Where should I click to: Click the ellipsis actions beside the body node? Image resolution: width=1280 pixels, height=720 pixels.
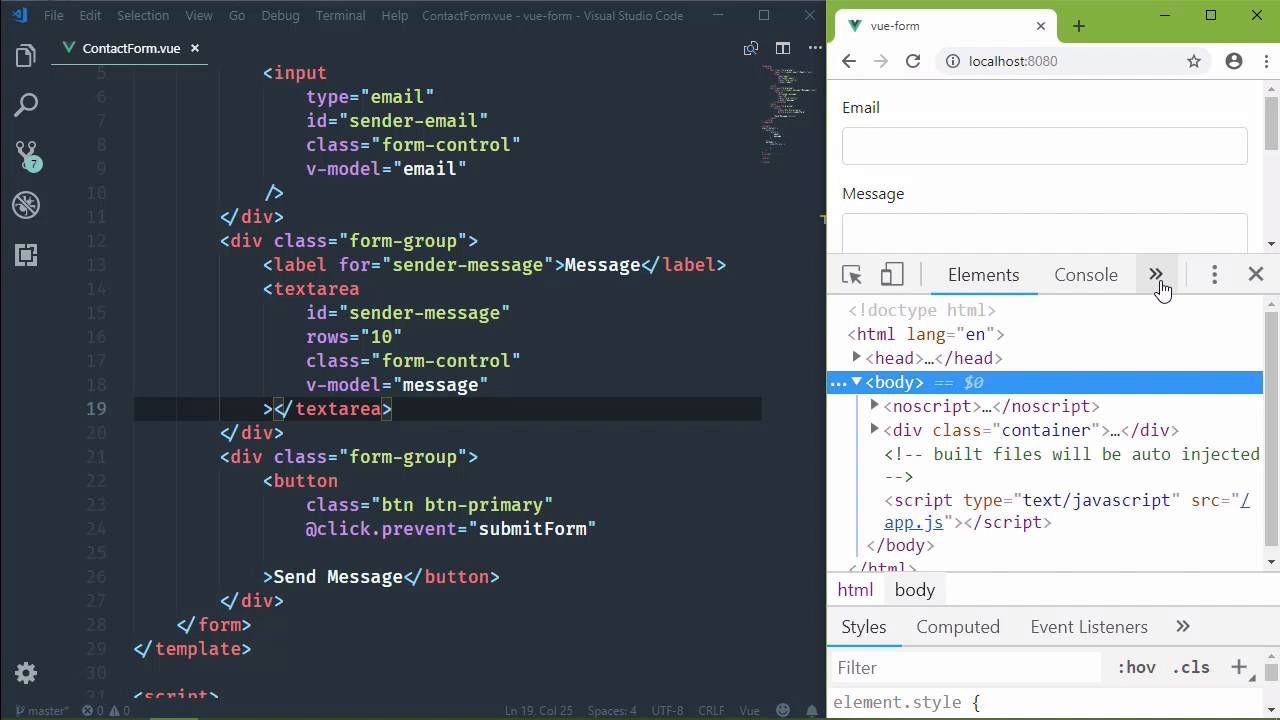(838, 383)
